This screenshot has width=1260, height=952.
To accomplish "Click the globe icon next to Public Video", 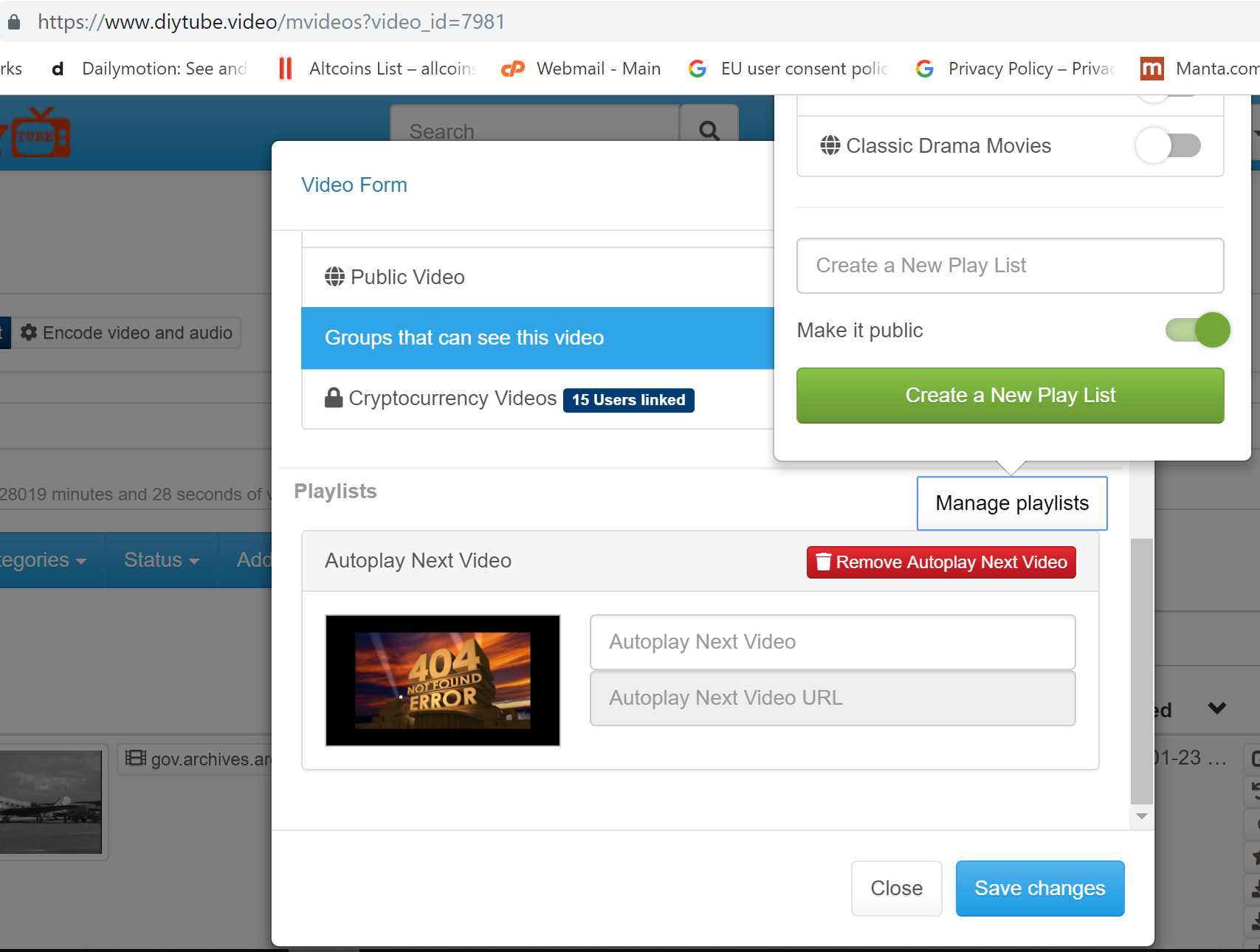I will pos(334,276).
